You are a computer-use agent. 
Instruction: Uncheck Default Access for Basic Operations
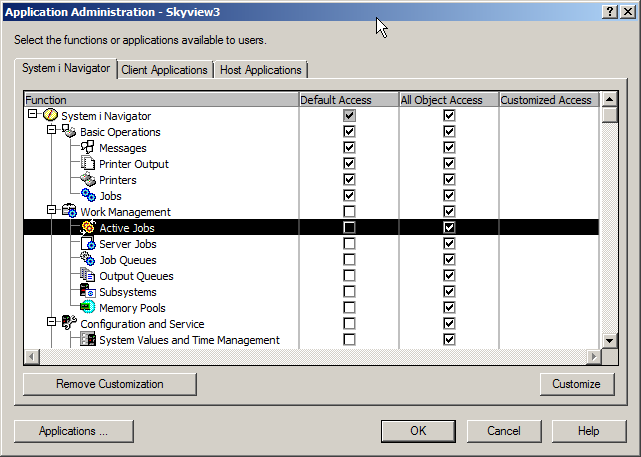coord(349,132)
